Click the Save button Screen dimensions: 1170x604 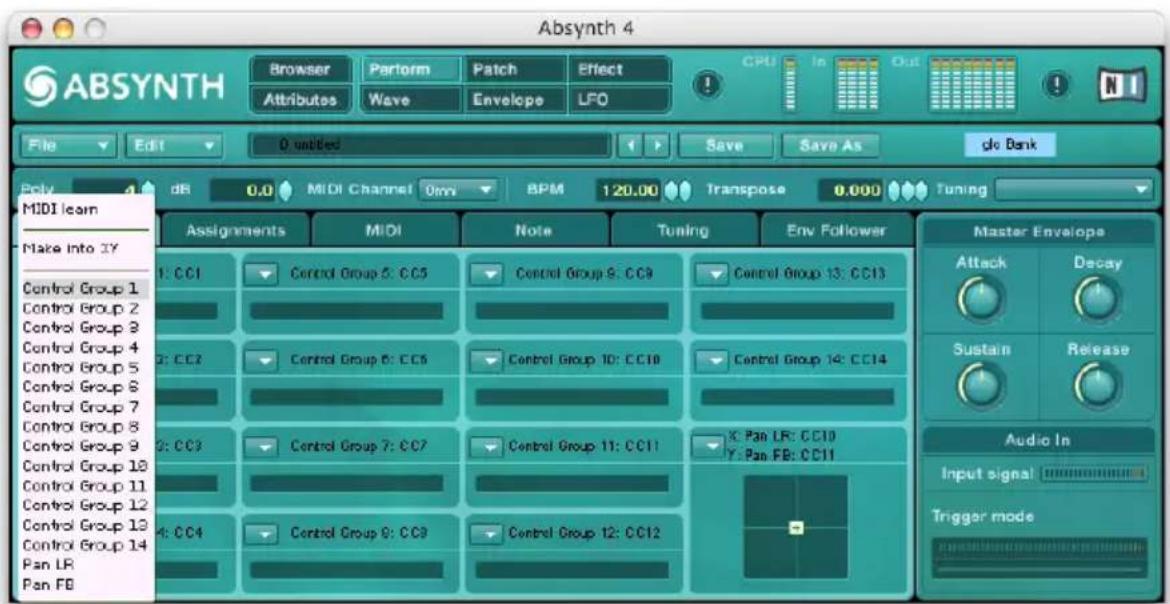(724, 145)
